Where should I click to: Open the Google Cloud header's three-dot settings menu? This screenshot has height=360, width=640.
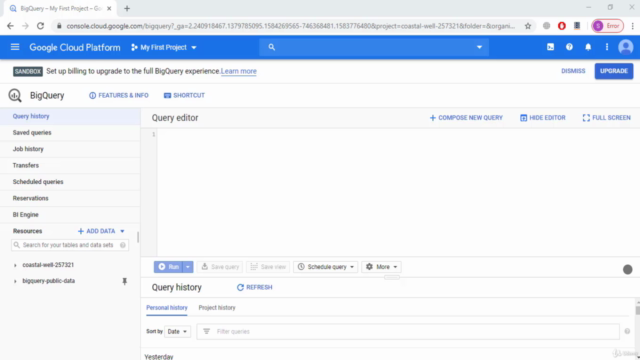607,47
